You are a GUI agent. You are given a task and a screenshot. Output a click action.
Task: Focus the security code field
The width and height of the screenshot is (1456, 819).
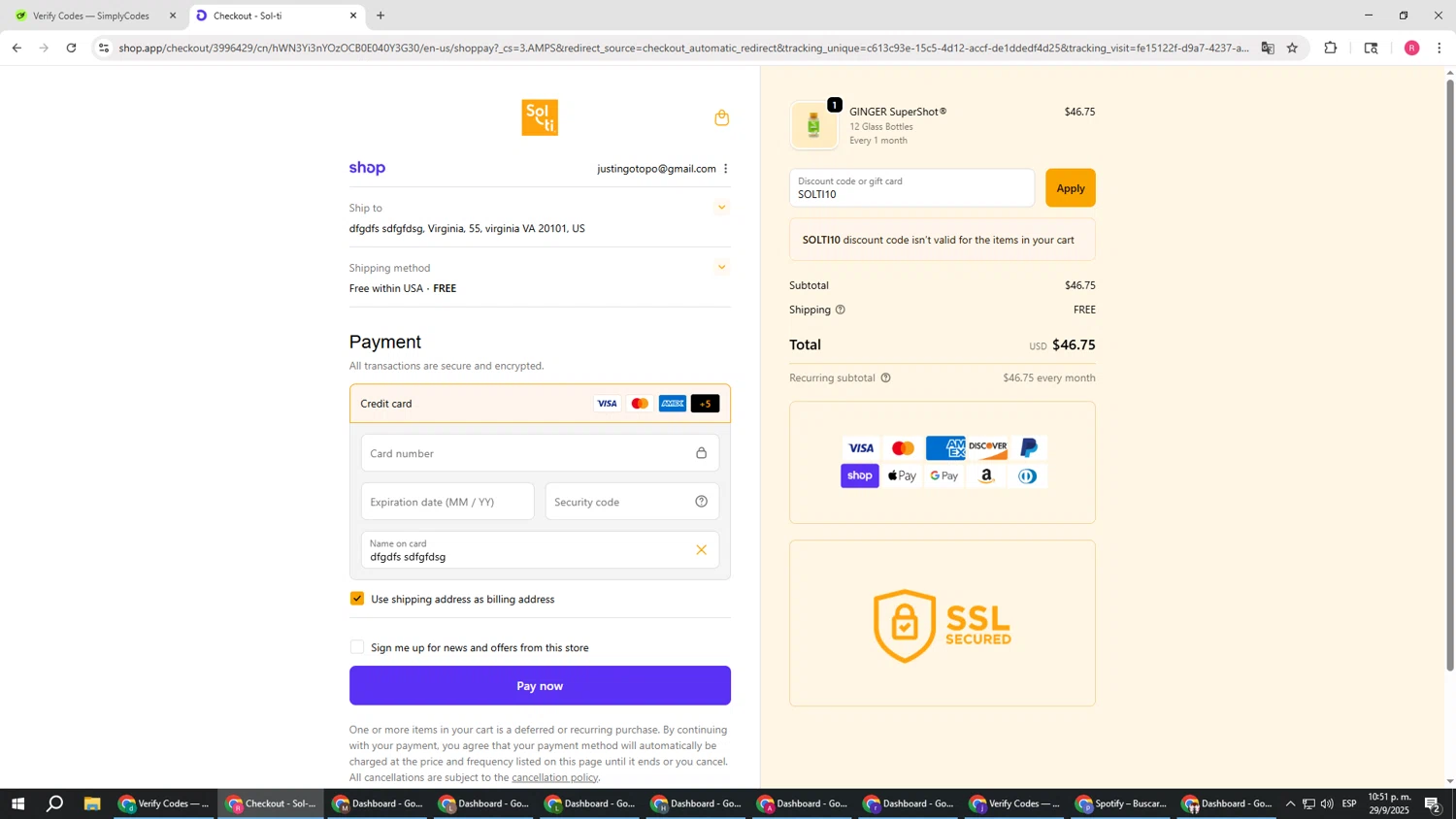tap(632, 502)
